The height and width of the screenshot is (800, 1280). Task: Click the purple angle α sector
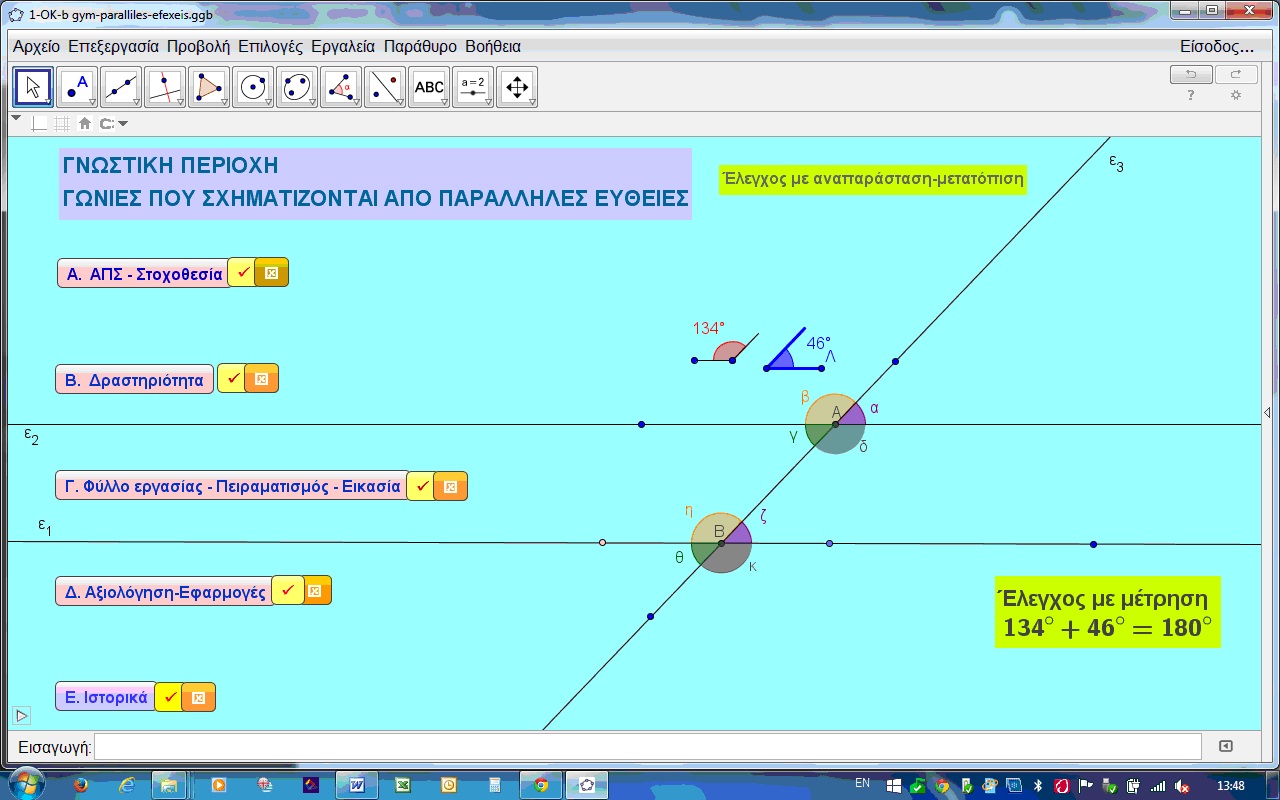[852, 415]
